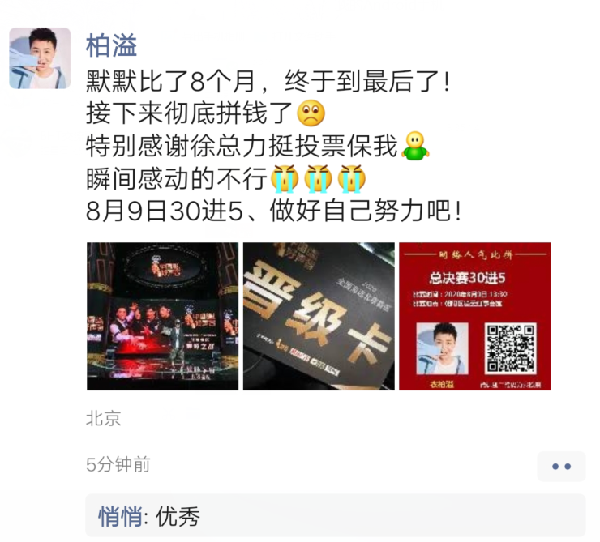Viewport: 600px width, 542px height.
Task: Open the two-dot more options button
Action: pos(561,466)
